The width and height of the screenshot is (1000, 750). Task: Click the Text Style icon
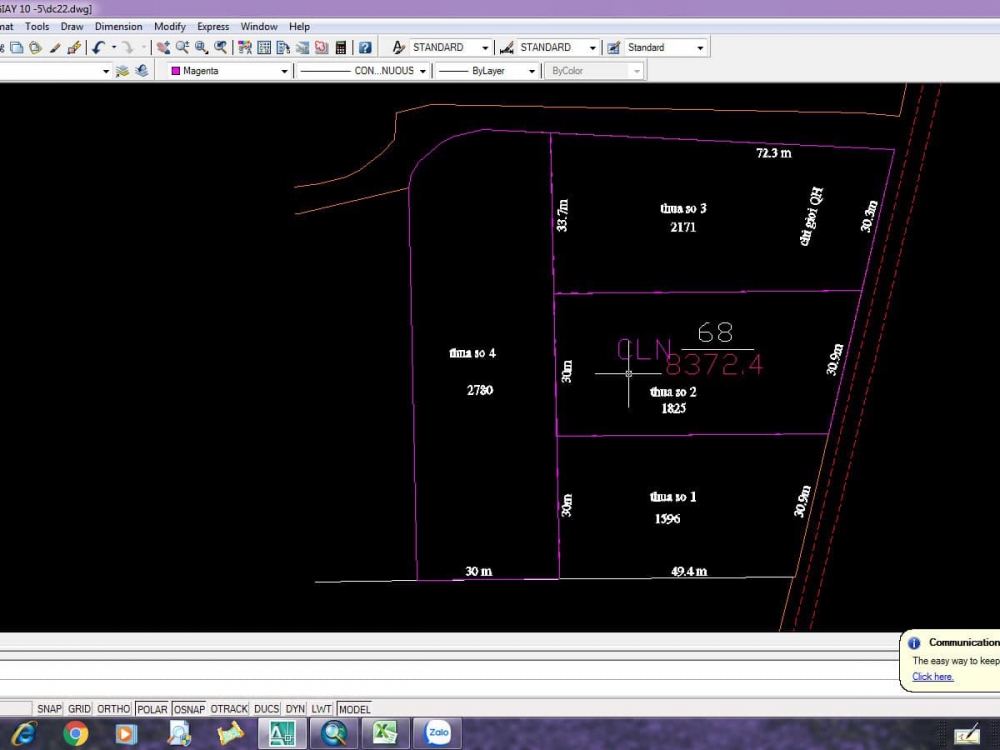(x=398, y=47)
